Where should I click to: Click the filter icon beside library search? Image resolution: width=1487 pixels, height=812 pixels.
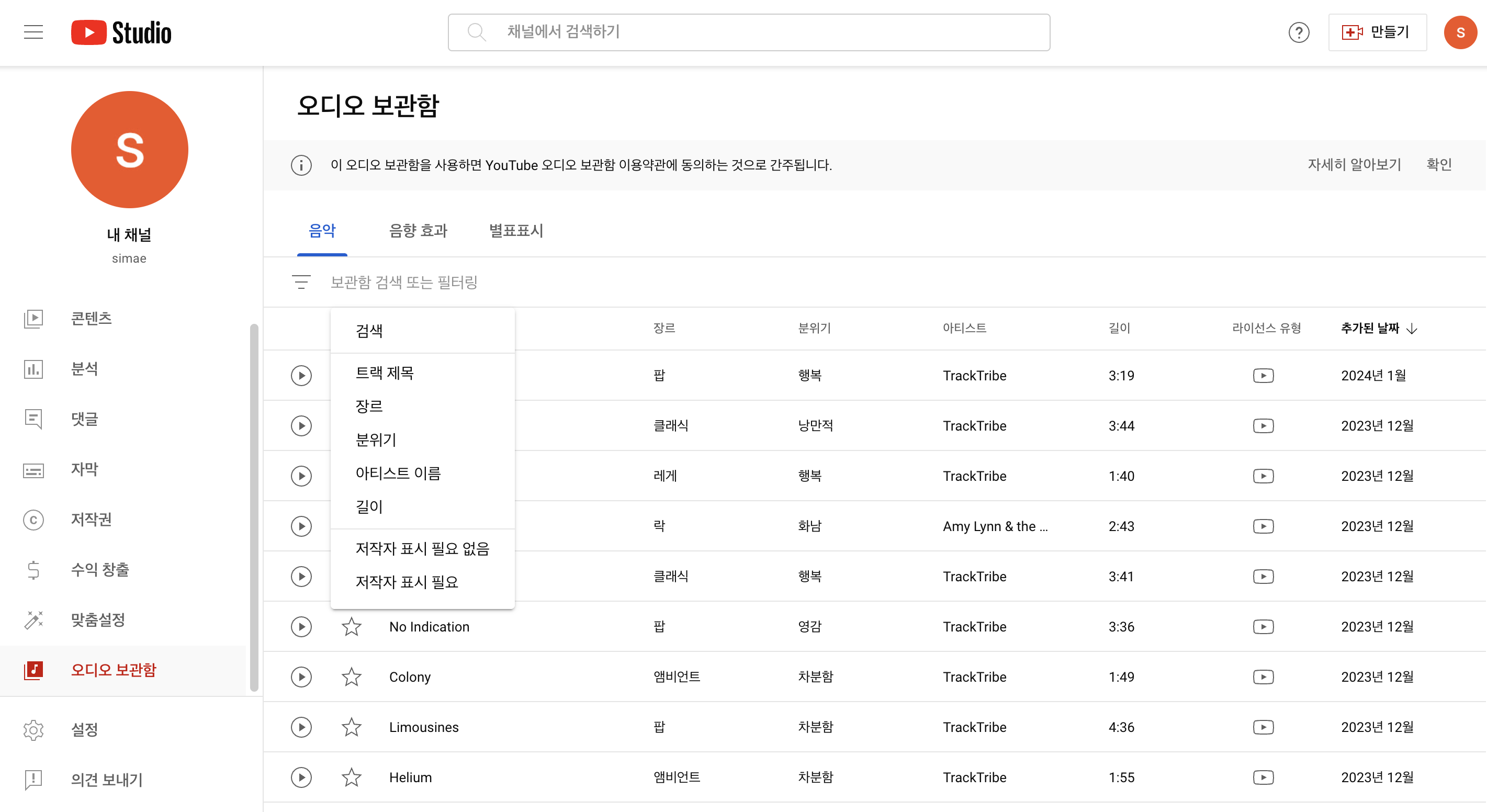click(301, 282)
